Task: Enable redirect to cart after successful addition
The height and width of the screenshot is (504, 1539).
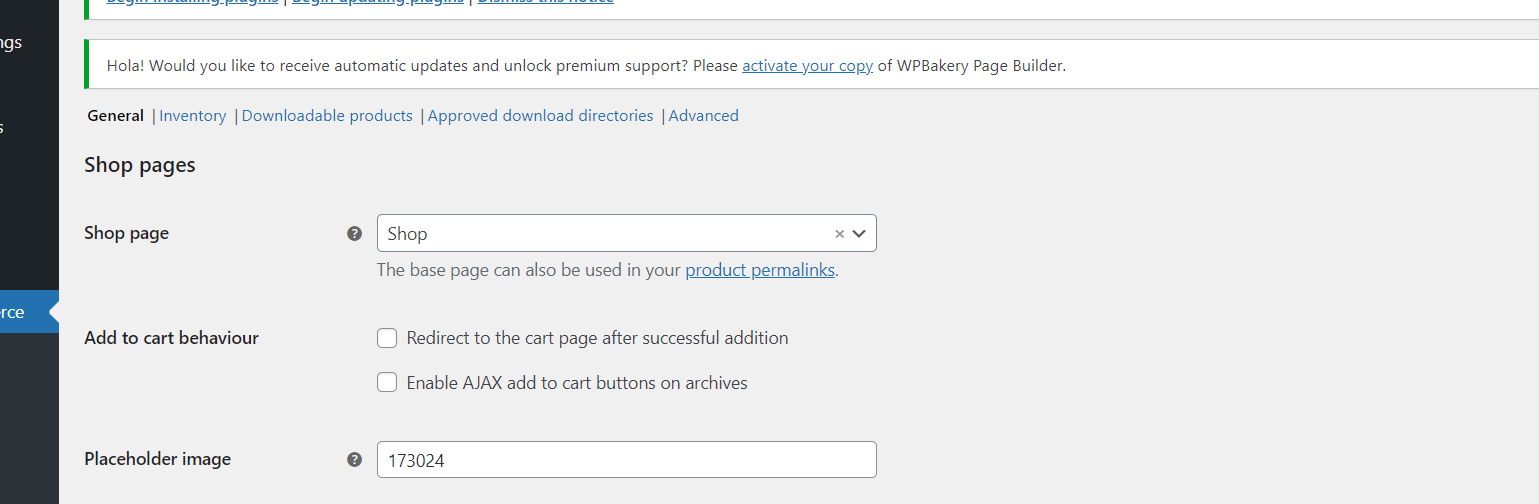Action: 387,338
